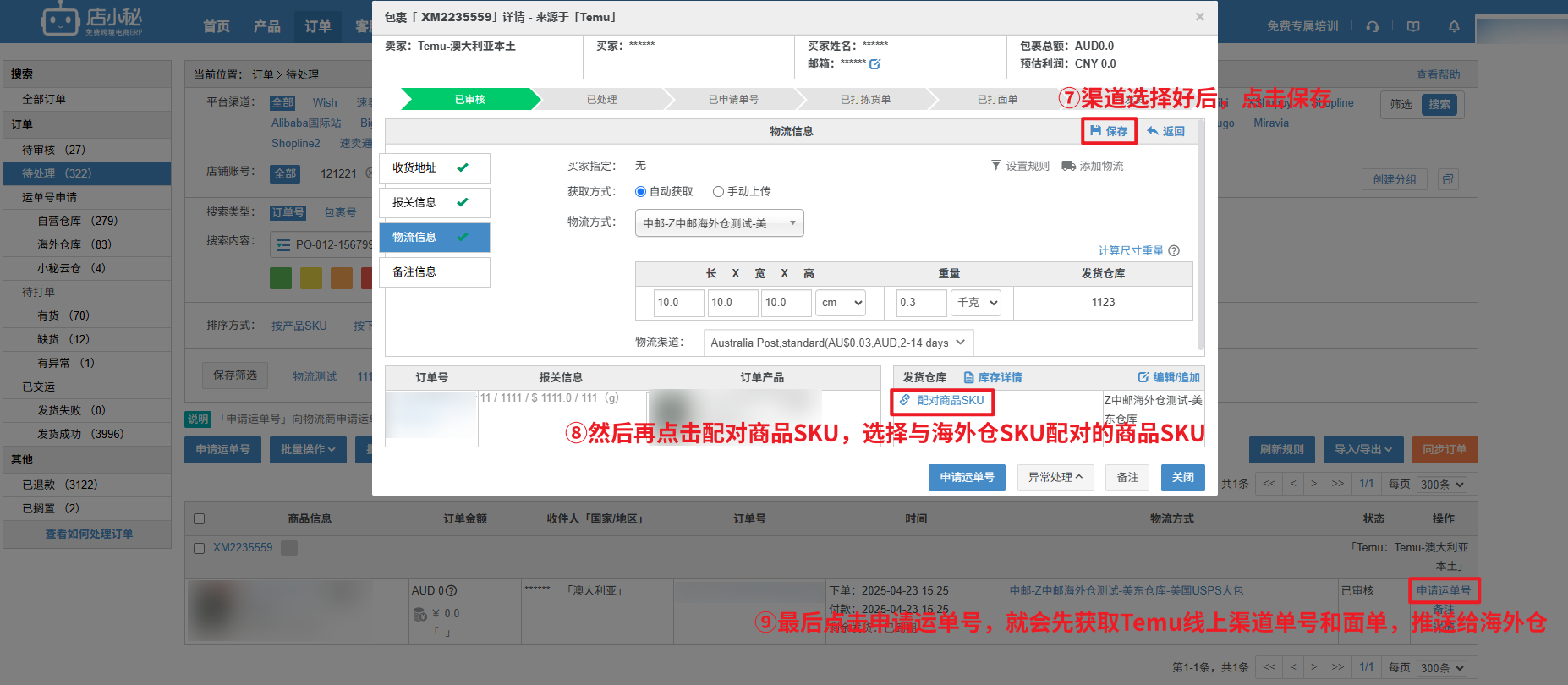The image size is (1568, 685).
Task: Open the Products menu in top navigation
Action: click(267, 26)
